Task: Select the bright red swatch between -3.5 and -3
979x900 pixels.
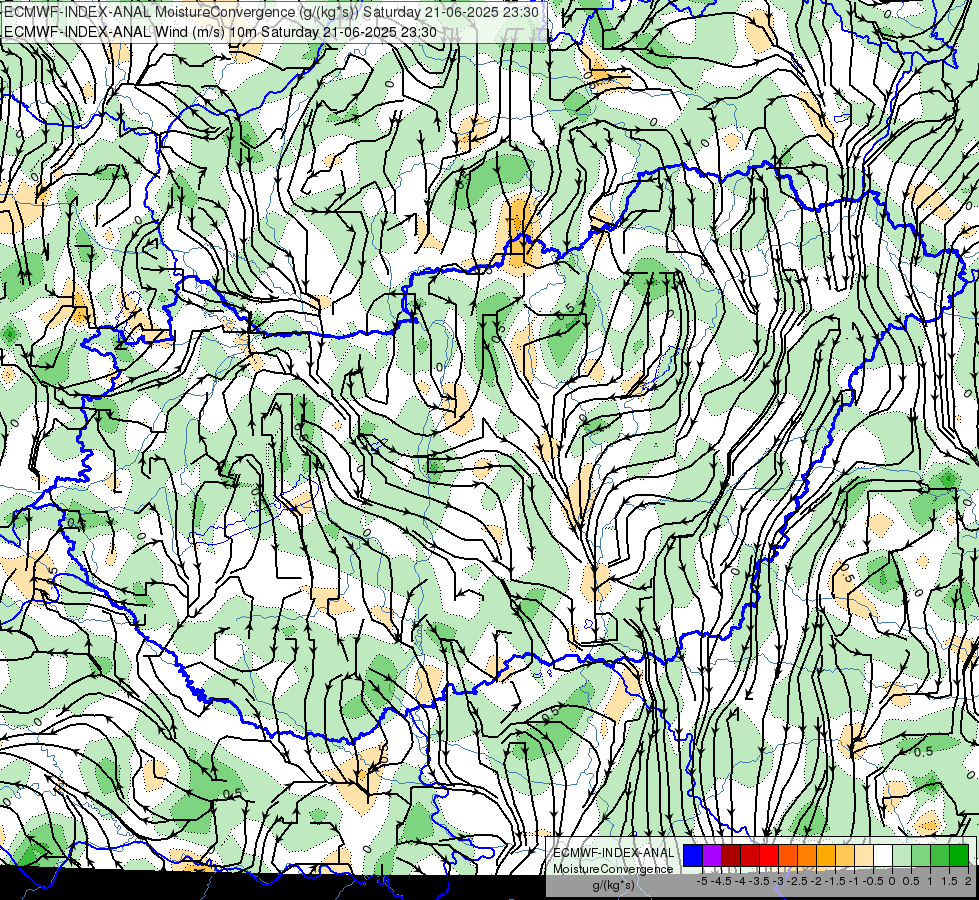Action: point(769,855)
